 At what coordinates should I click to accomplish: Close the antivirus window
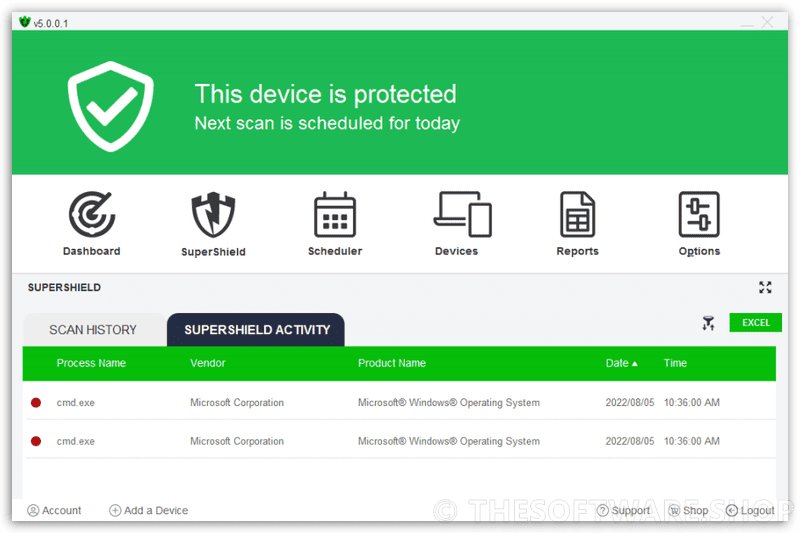click(x=767, y=22)
